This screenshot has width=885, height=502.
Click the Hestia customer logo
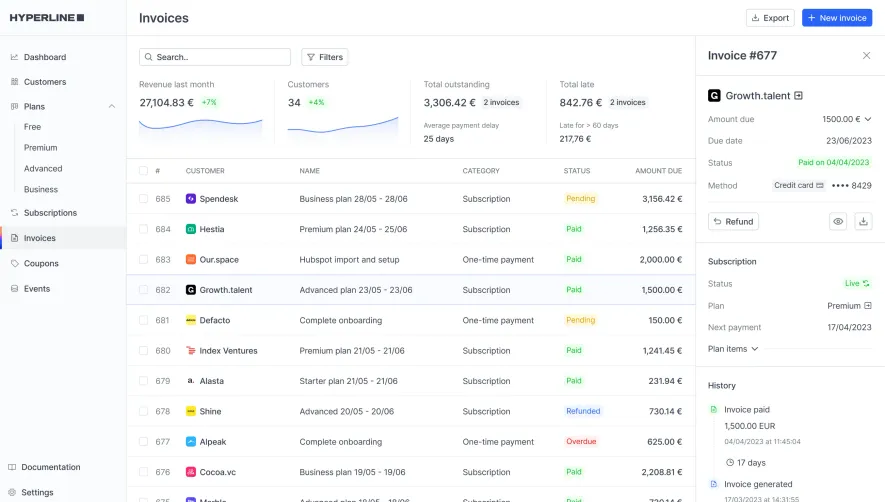click(x=191, y=229)
